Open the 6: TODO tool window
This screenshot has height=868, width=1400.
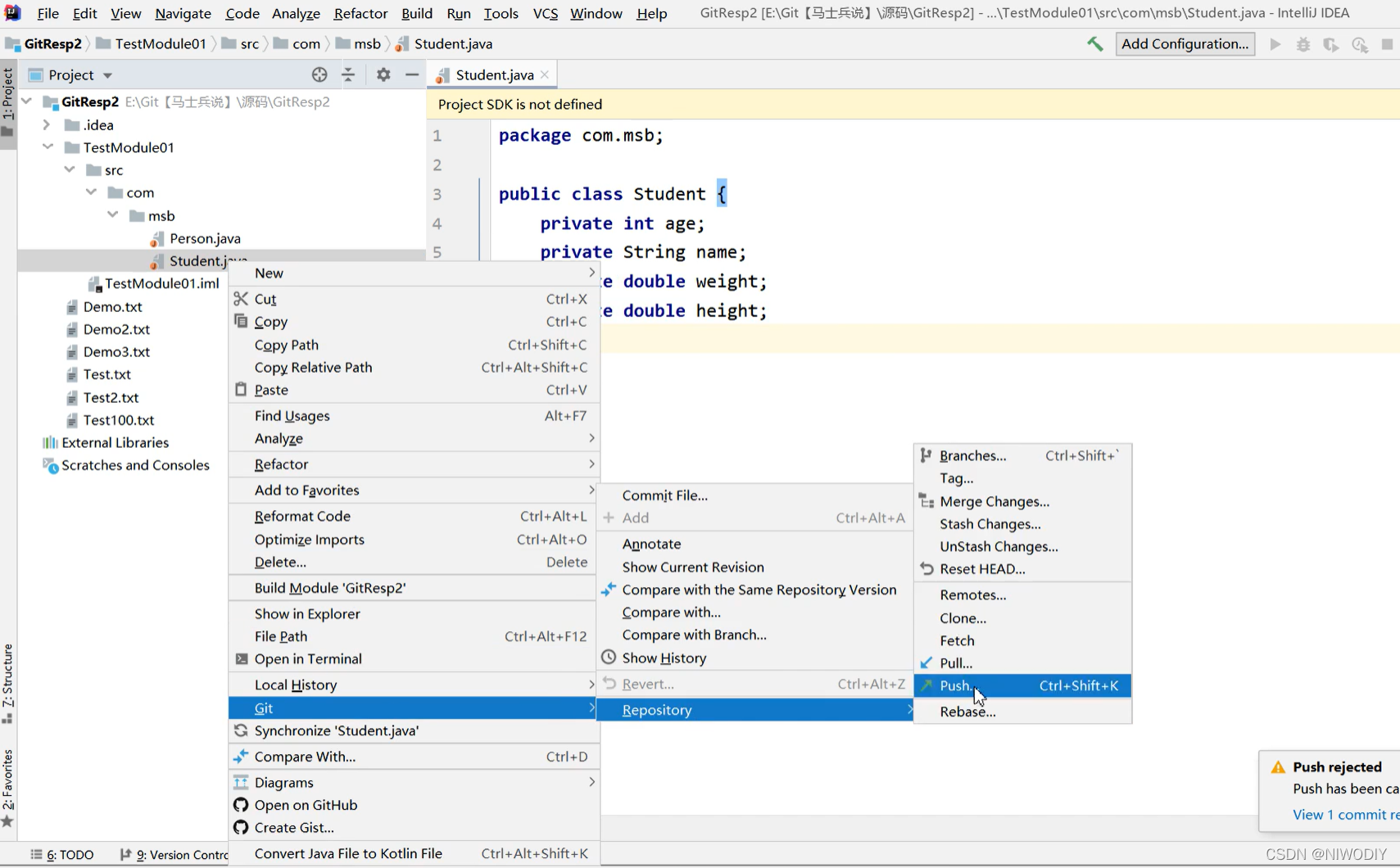point(62,855)
